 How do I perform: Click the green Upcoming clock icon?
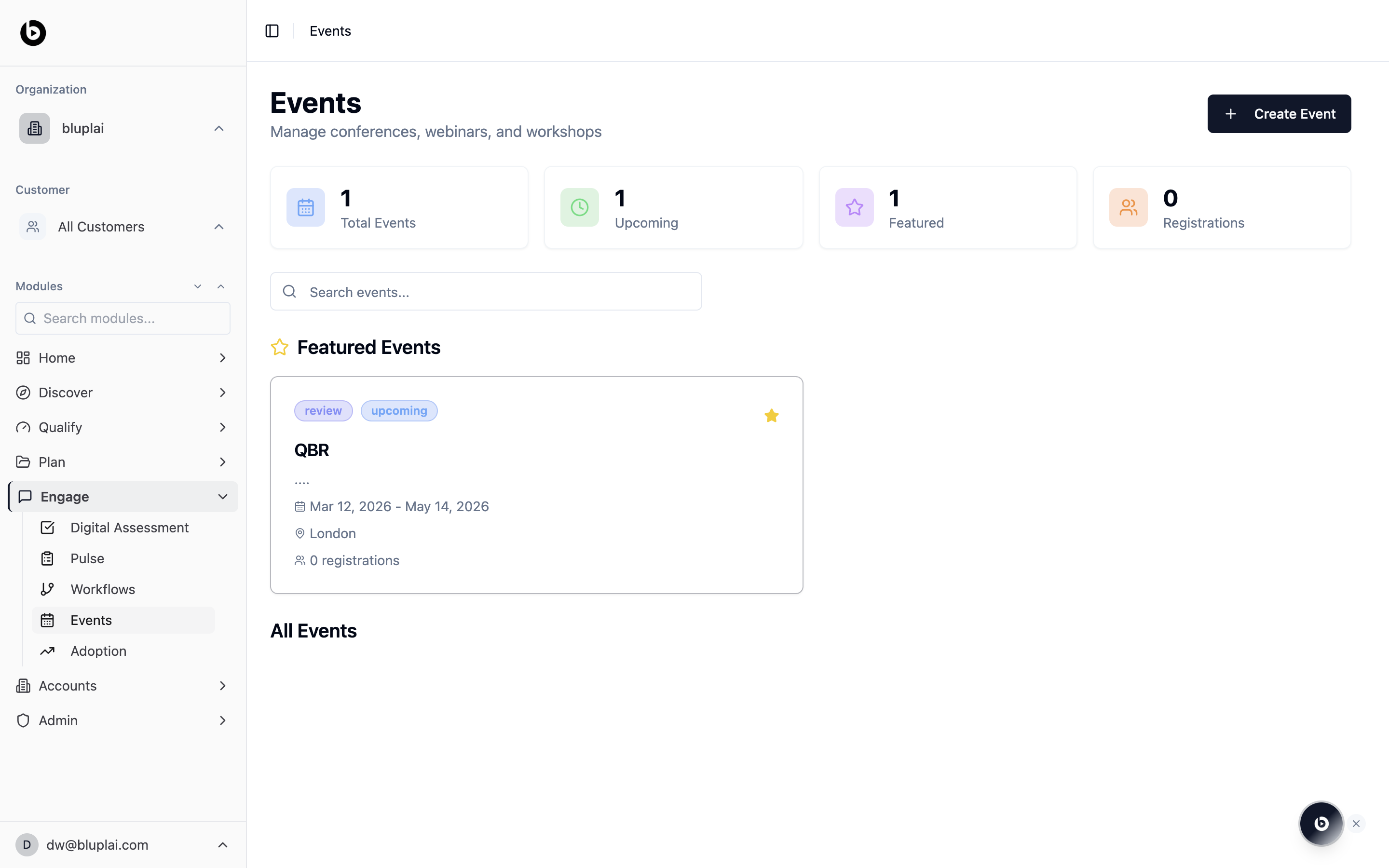580,207
